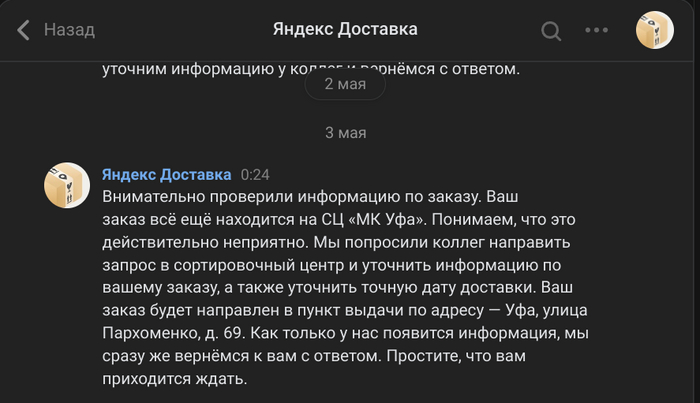Click the last message line "приходится ждать"
Image resolution: width=700 pixels, height=403 pixels.
point(173,380)
